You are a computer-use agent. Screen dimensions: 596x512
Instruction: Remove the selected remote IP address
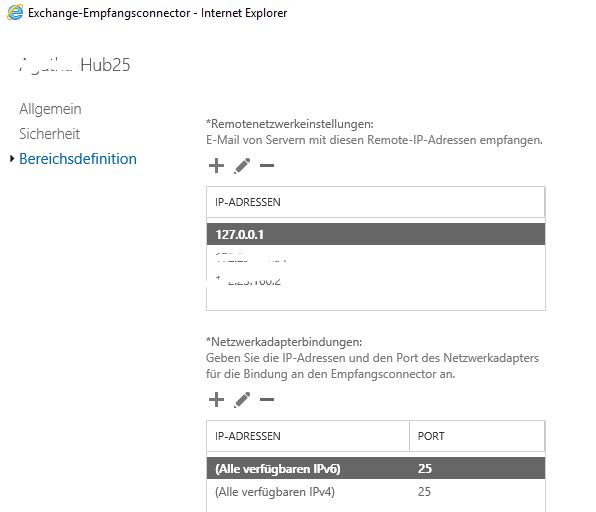coord(267,165)
